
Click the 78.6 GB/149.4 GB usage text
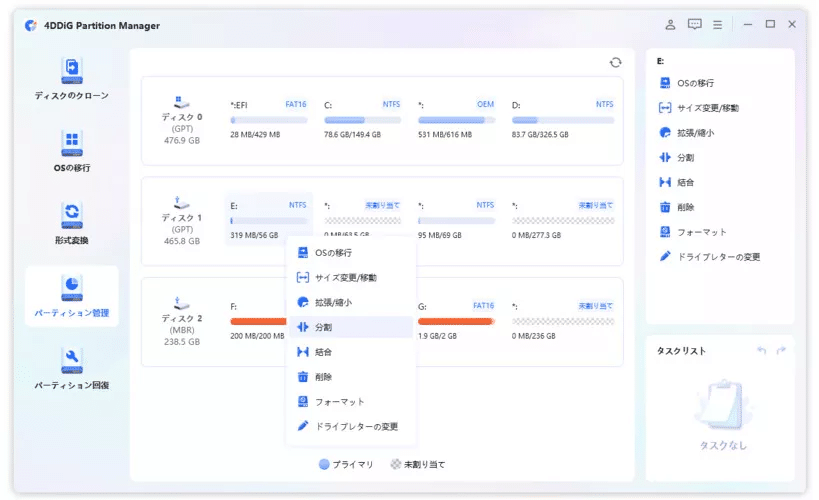pyautogui.click(x=353, y=135)
